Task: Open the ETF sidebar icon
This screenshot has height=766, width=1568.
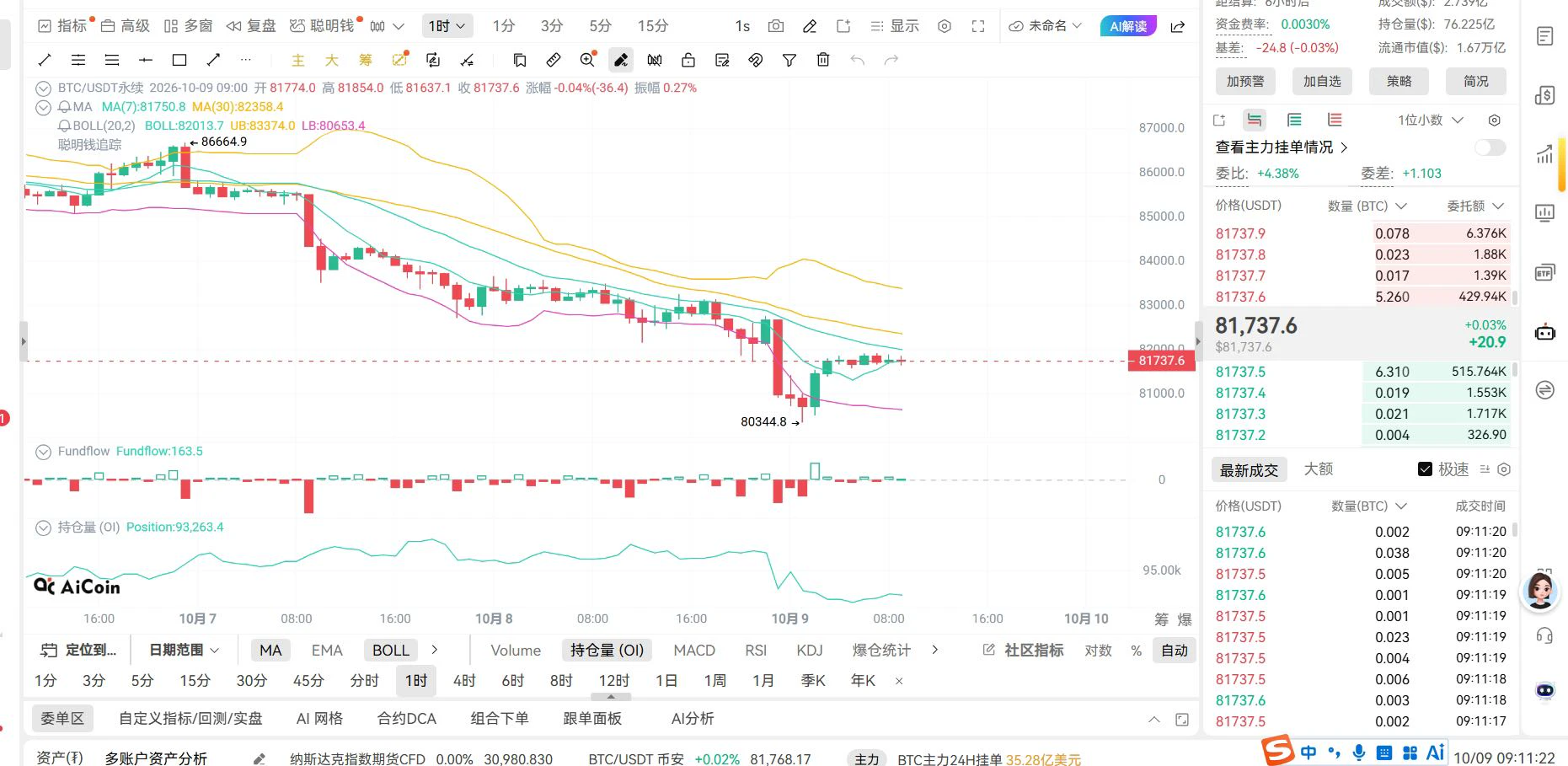Action: (1544, 272)
